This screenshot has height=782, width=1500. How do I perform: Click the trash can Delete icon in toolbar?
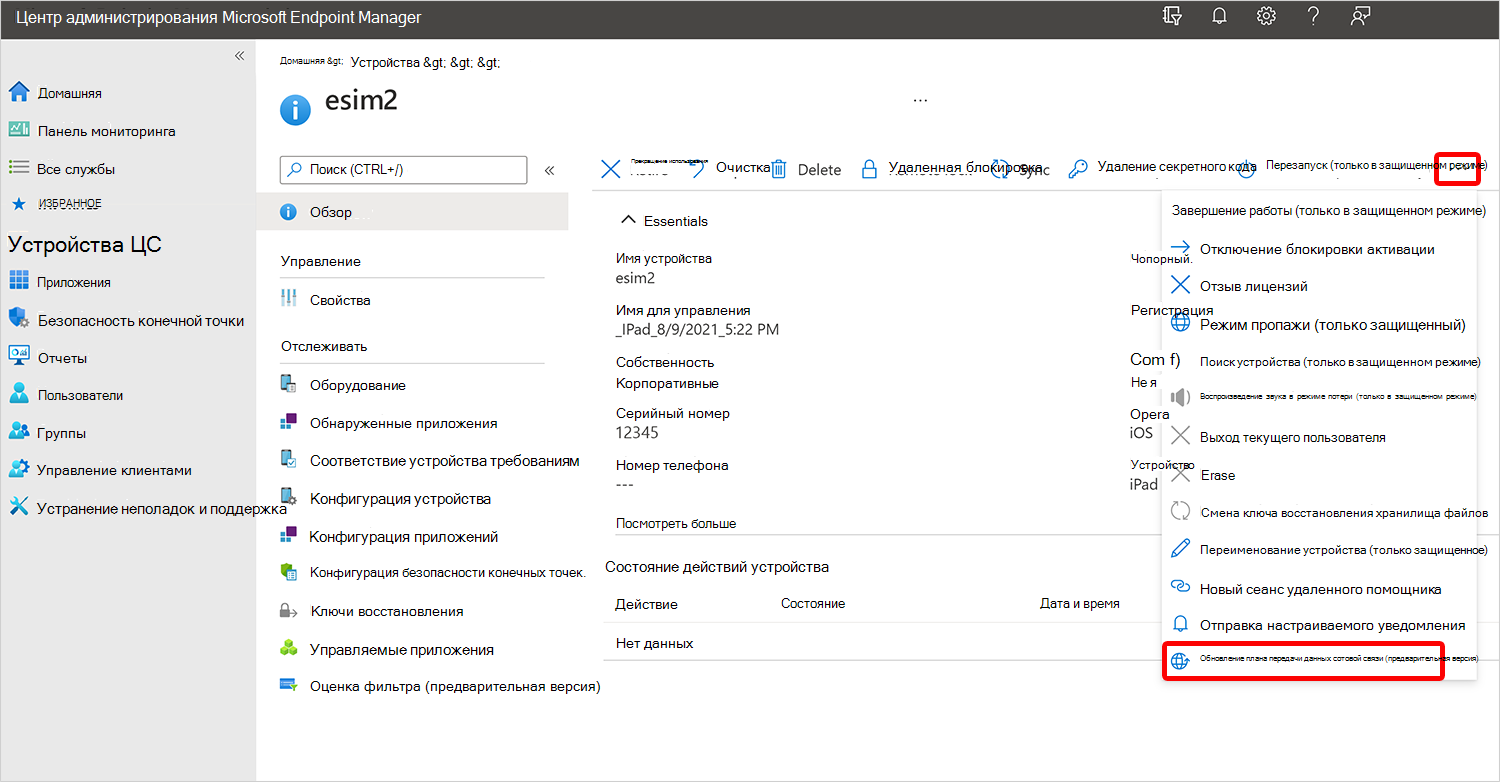click(x=779, y=169)
